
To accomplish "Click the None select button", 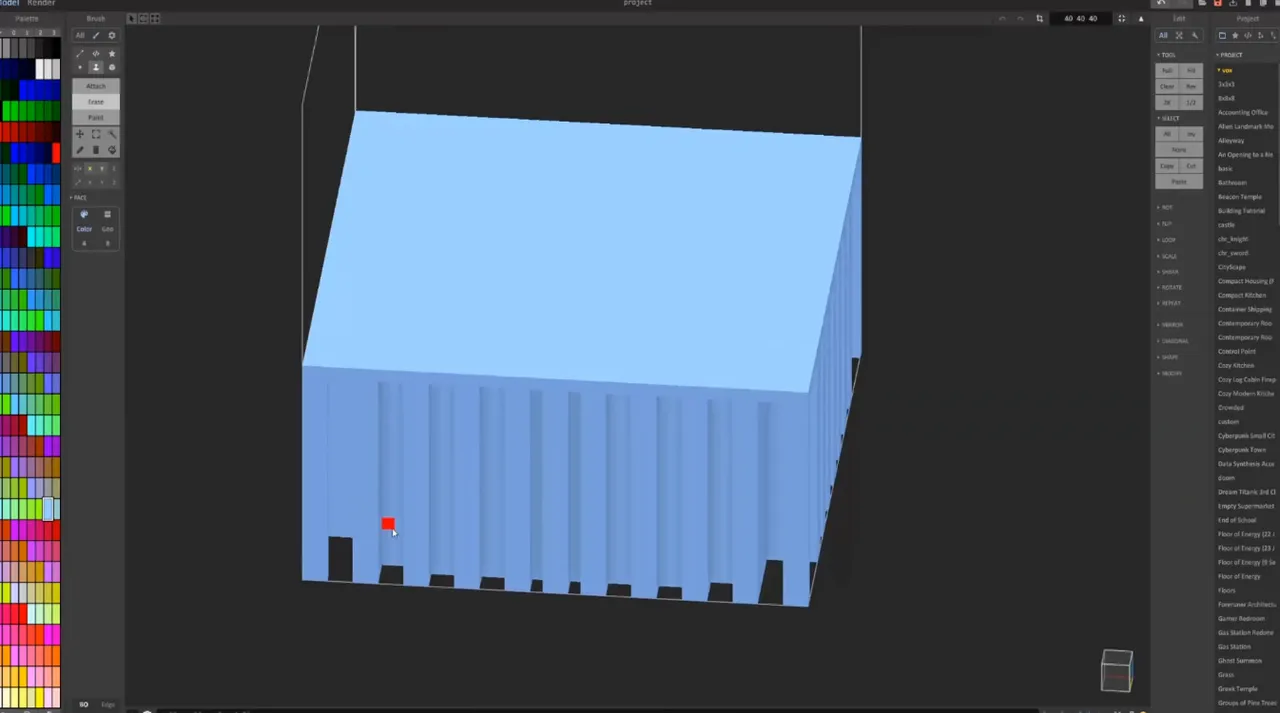I will click(1179, 150).
